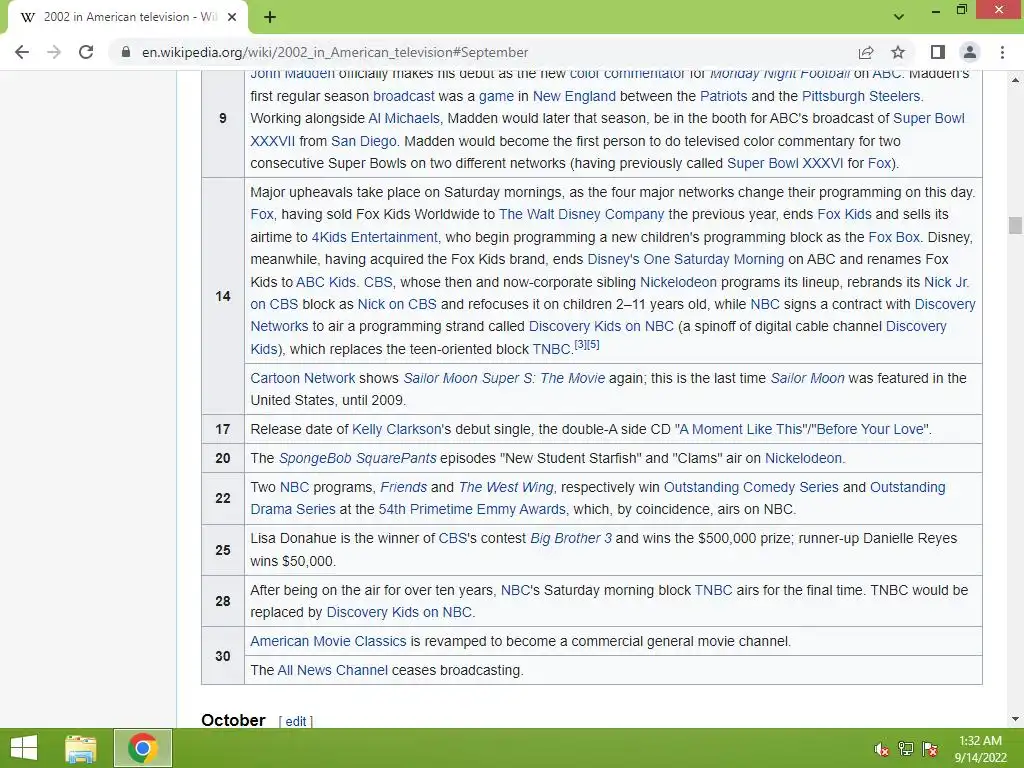The height and width of the screenshot is (768, 1024).
Task: Open File Explorer from taskbar
Action: click(x=81, y=748)
